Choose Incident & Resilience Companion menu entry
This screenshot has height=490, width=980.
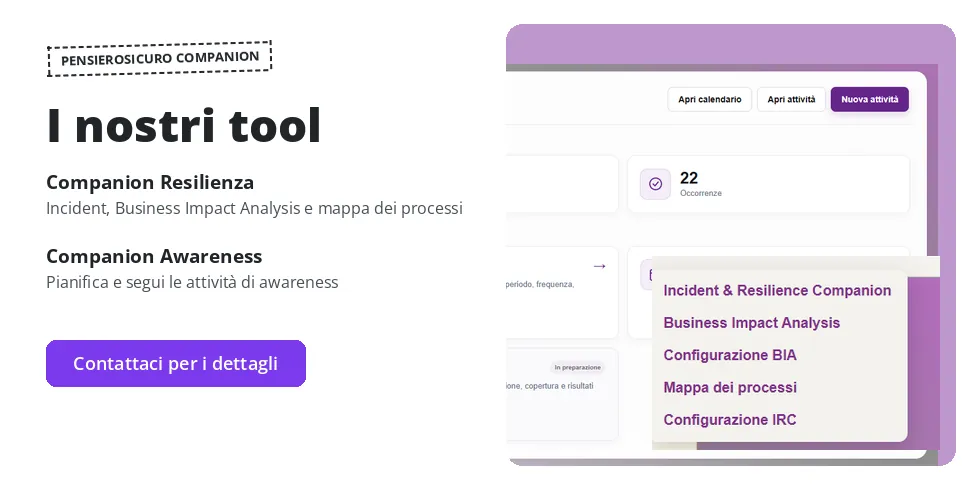pyautogui.click(x=777, y=291)
